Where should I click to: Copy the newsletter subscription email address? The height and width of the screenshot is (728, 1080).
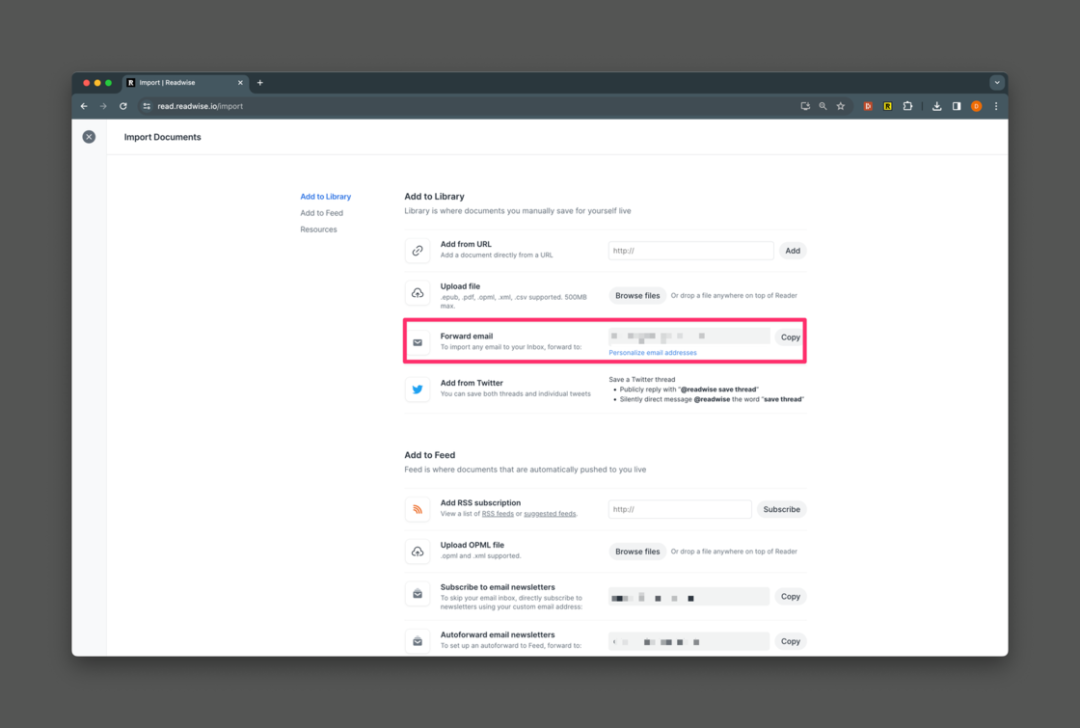[791, 596]
